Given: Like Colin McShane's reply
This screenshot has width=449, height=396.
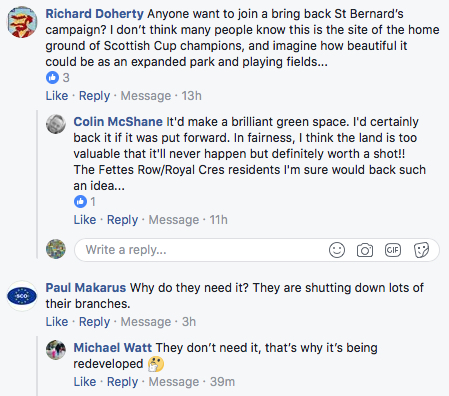Looking at the screenshot, I should [x=85, y=220].
